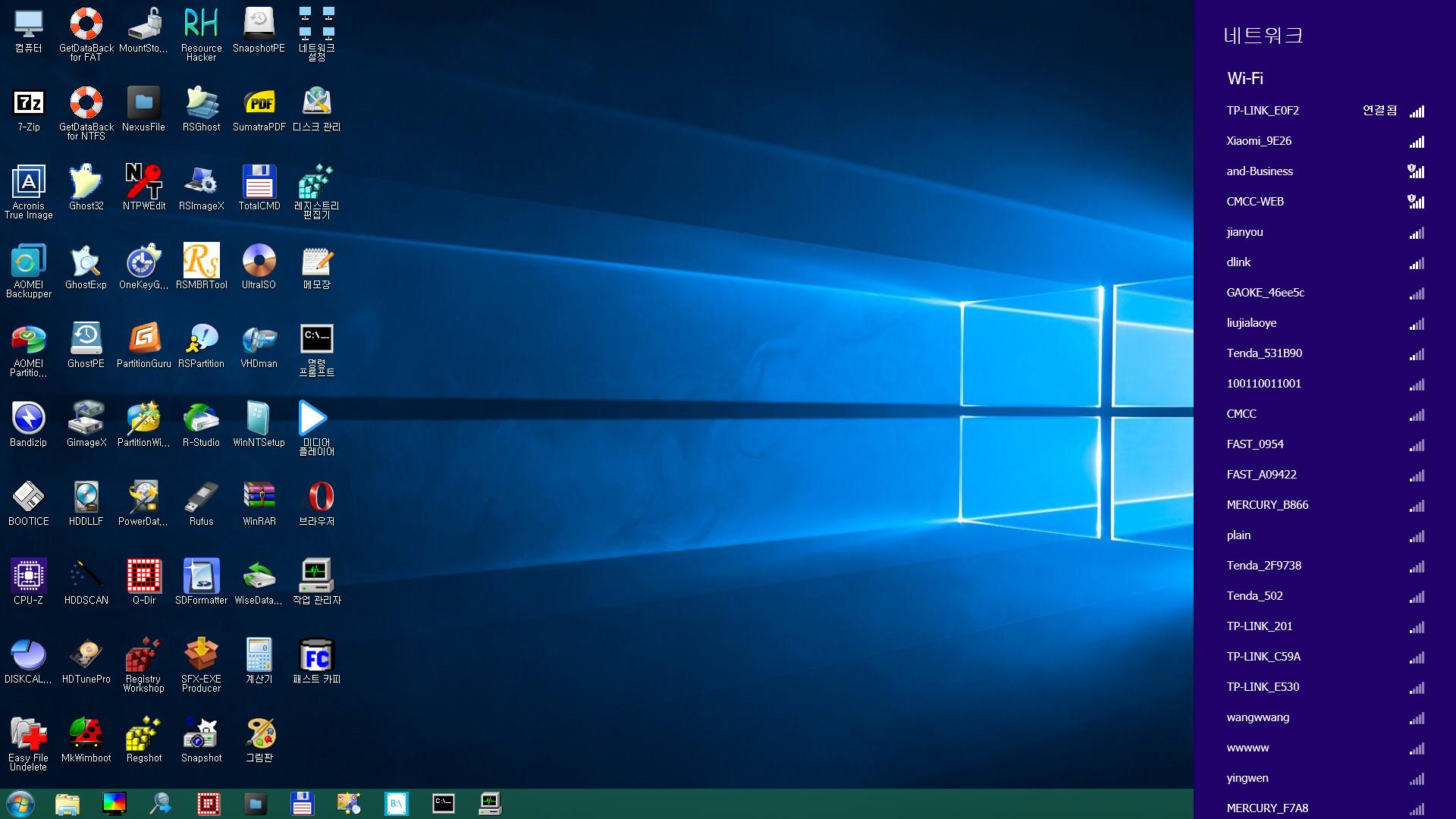The height and width of the screenshot is (819, 1456).
Task: Open the TotalCMD floppy taskbar icon
Action: click(x=303, y=804)
